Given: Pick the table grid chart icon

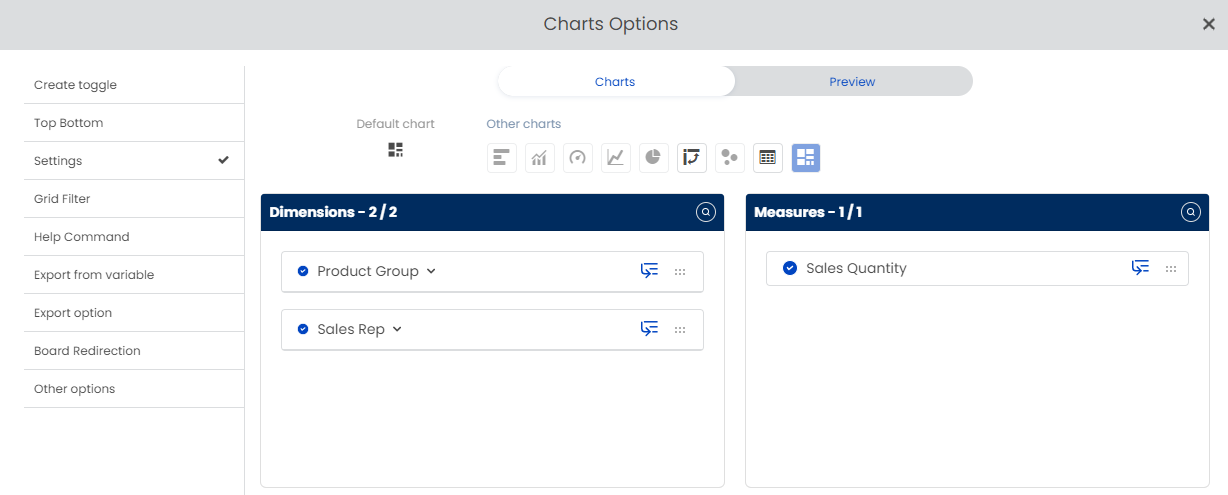Looking at the screenshot, I should point(768,158).
